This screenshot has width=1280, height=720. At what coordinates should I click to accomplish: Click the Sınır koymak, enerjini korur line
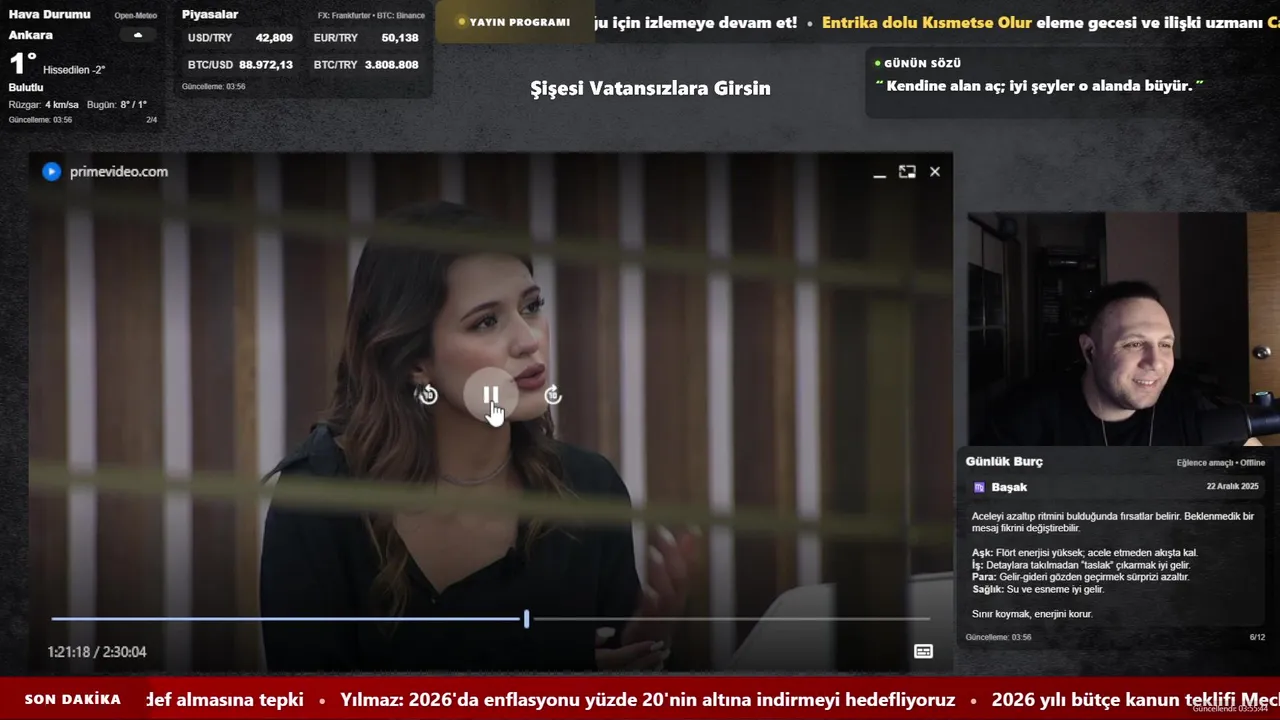point(1032,614)
